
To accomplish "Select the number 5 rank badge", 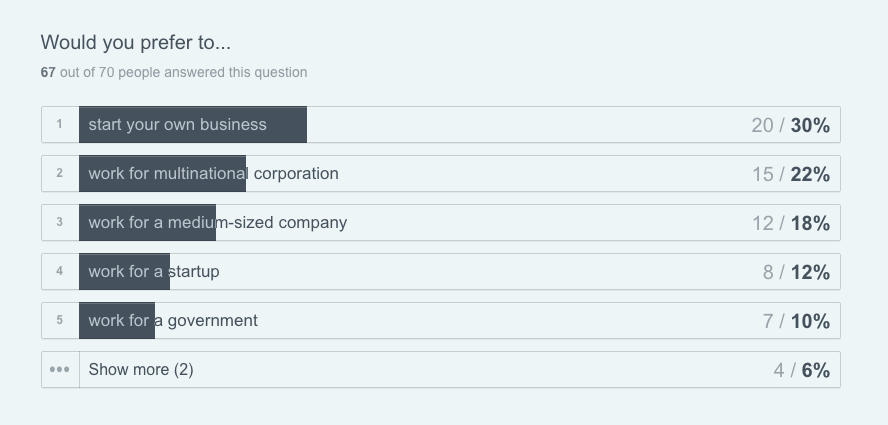I will [x=60, y=321].
